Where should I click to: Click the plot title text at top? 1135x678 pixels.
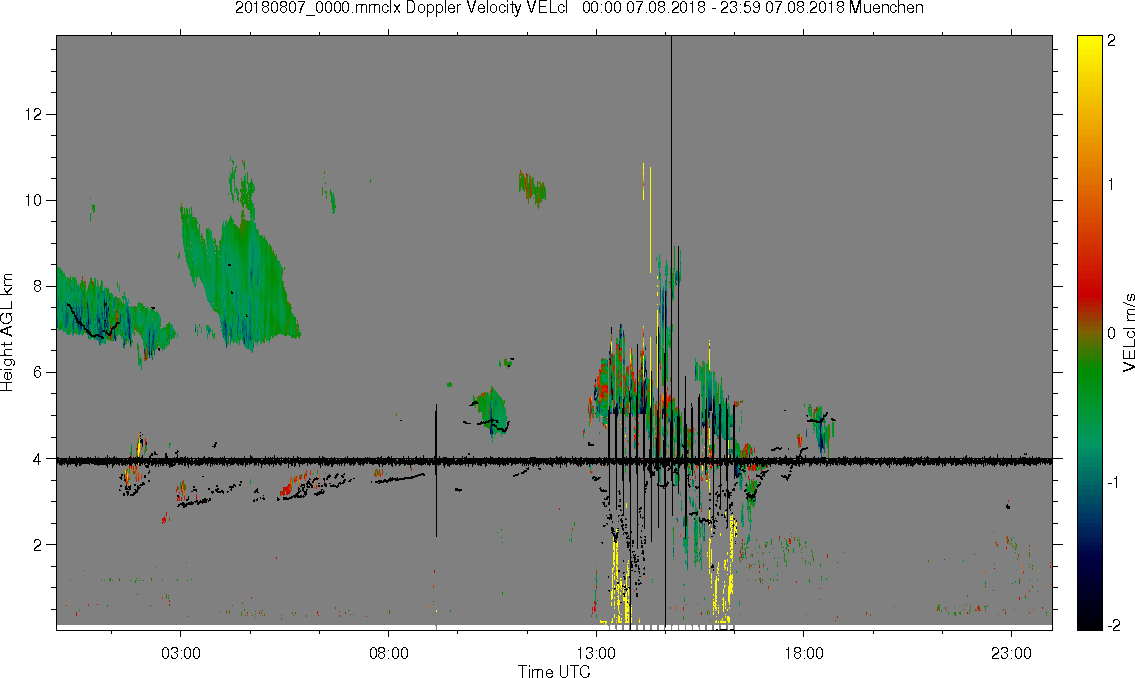(x=579, y=8)
